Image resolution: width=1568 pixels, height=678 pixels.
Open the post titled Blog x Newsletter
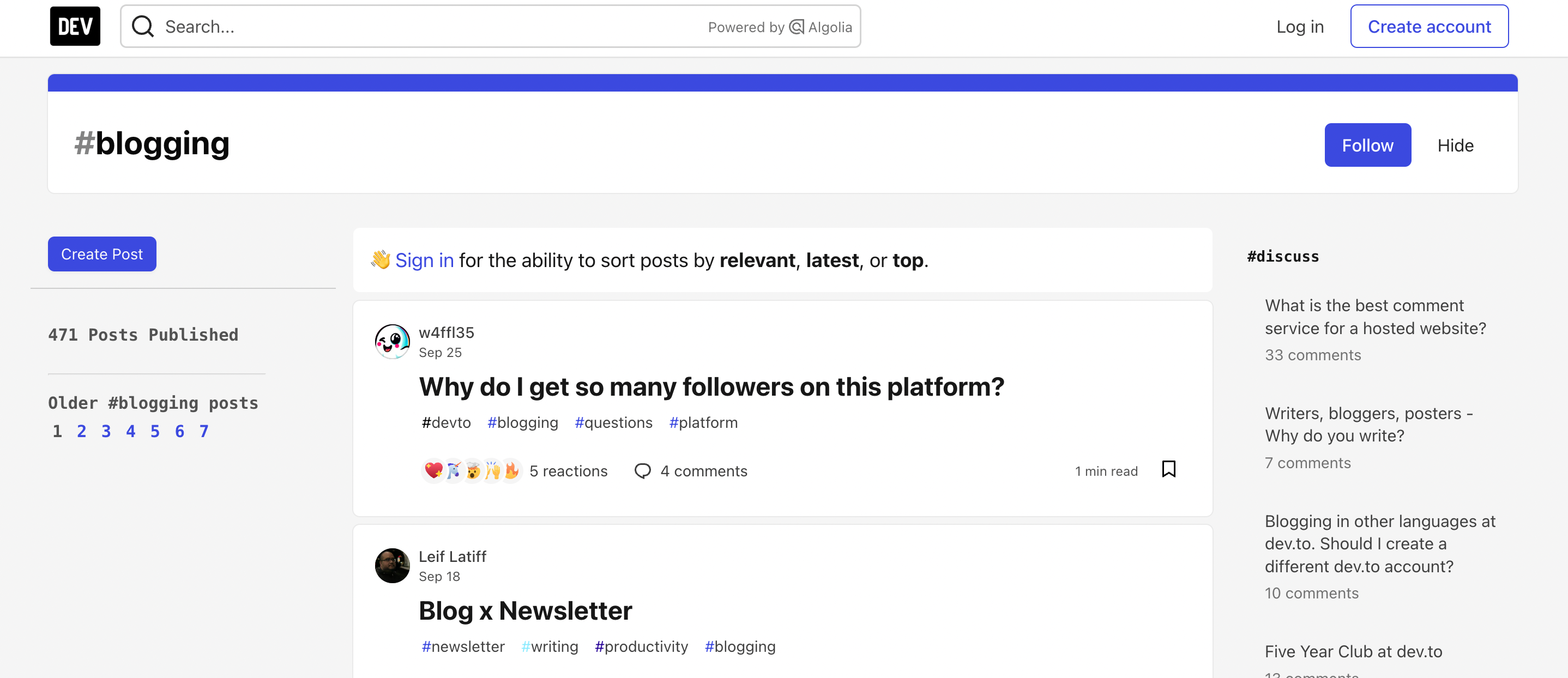pos(526,610)
